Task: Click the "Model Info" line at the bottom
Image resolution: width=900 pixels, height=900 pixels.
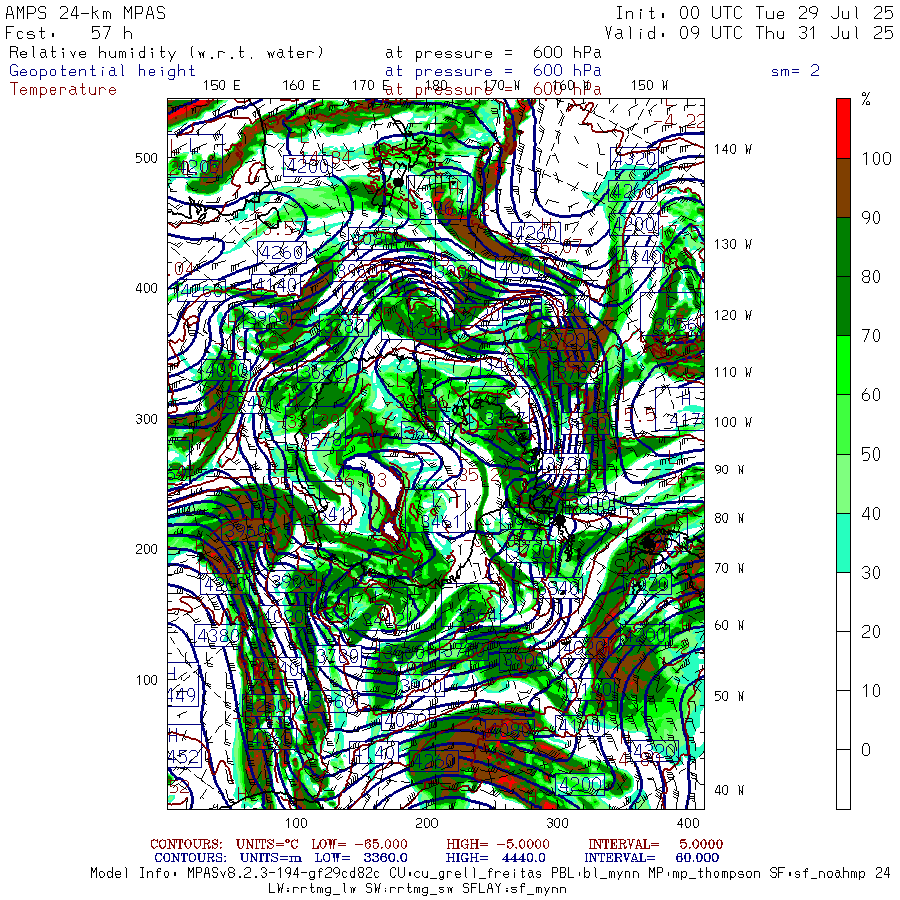Action: (490, 874)
